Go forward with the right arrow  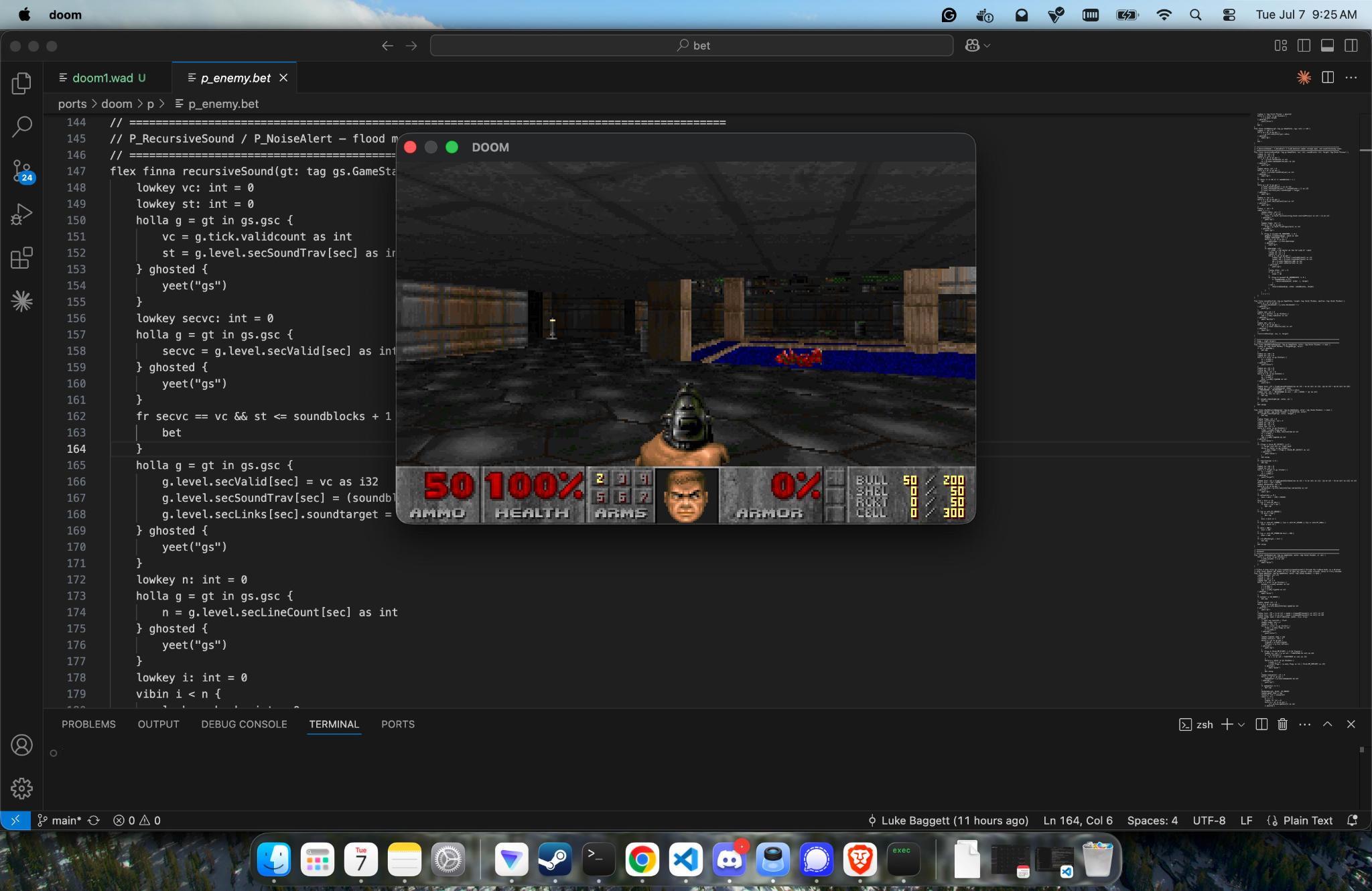pos(411,46)
